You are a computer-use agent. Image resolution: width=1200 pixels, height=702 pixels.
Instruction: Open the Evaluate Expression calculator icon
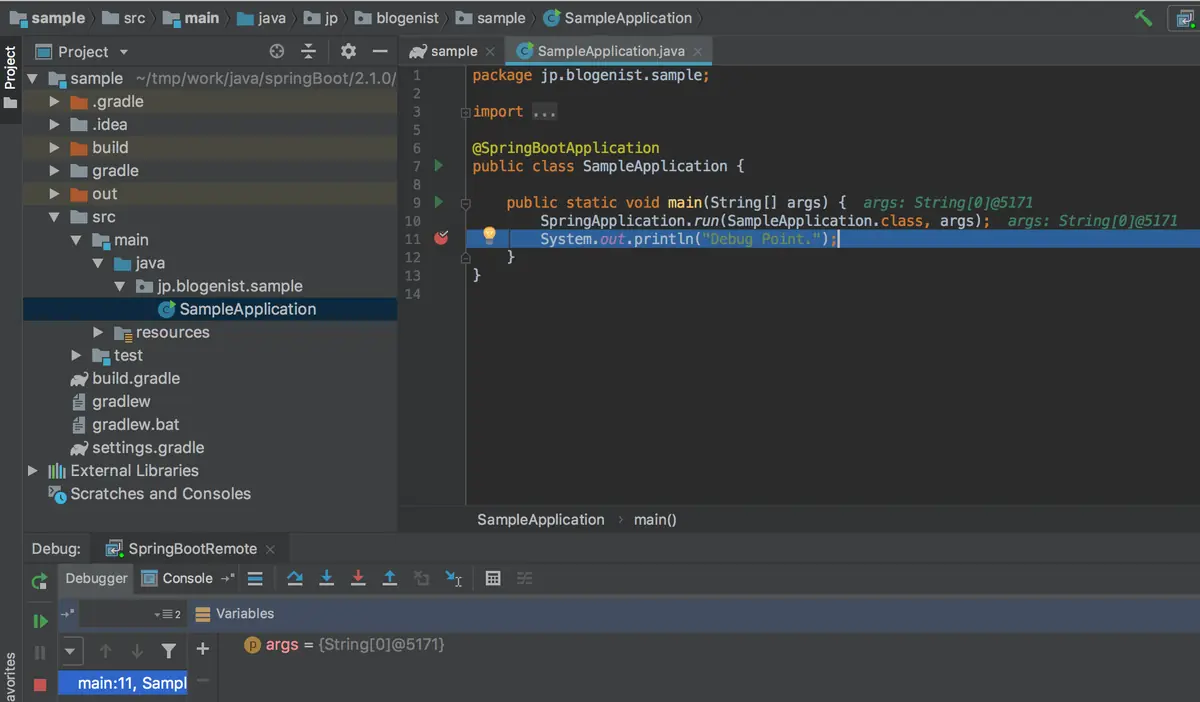[493, 578]
